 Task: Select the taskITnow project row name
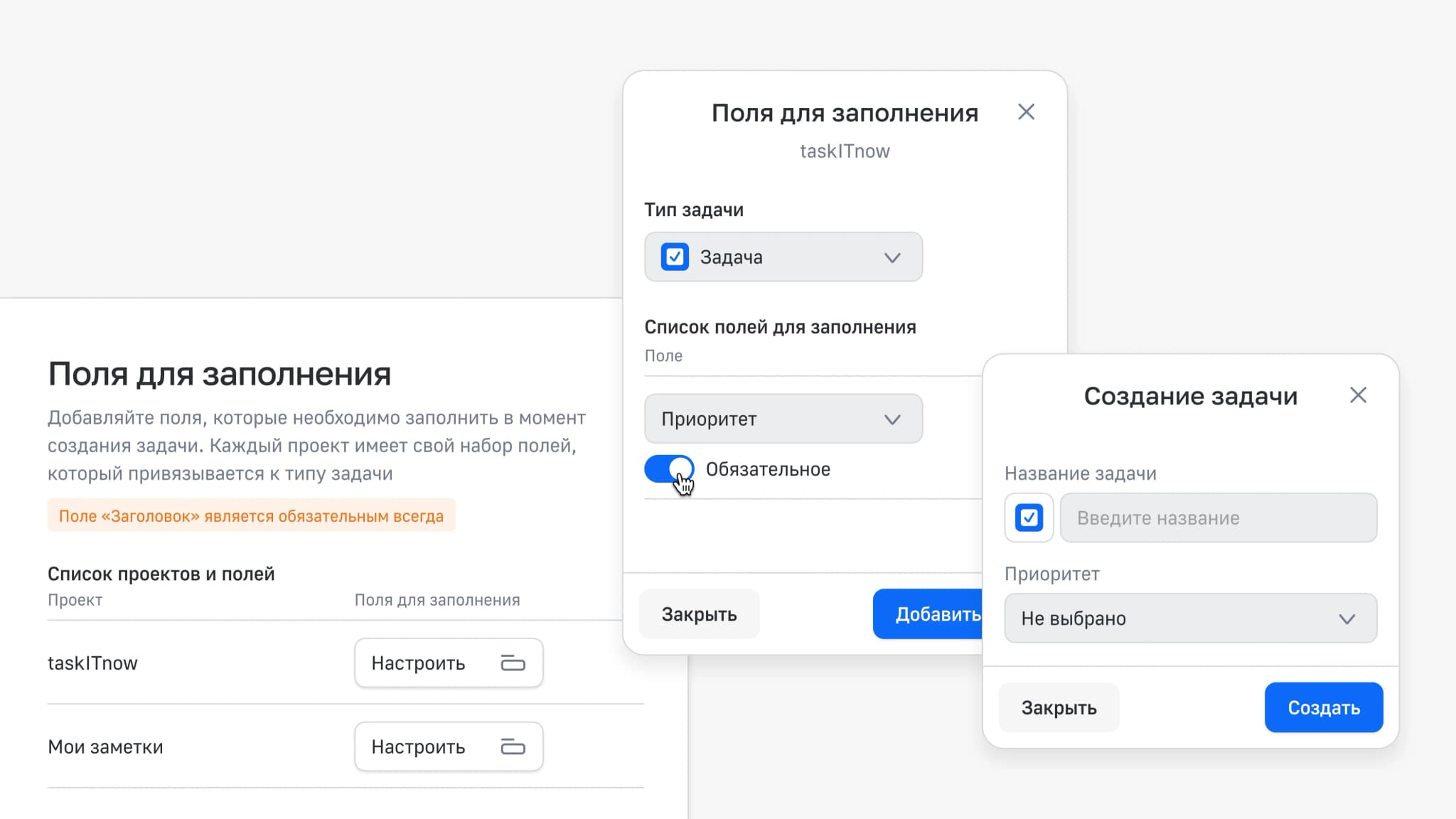click(92, 663)
